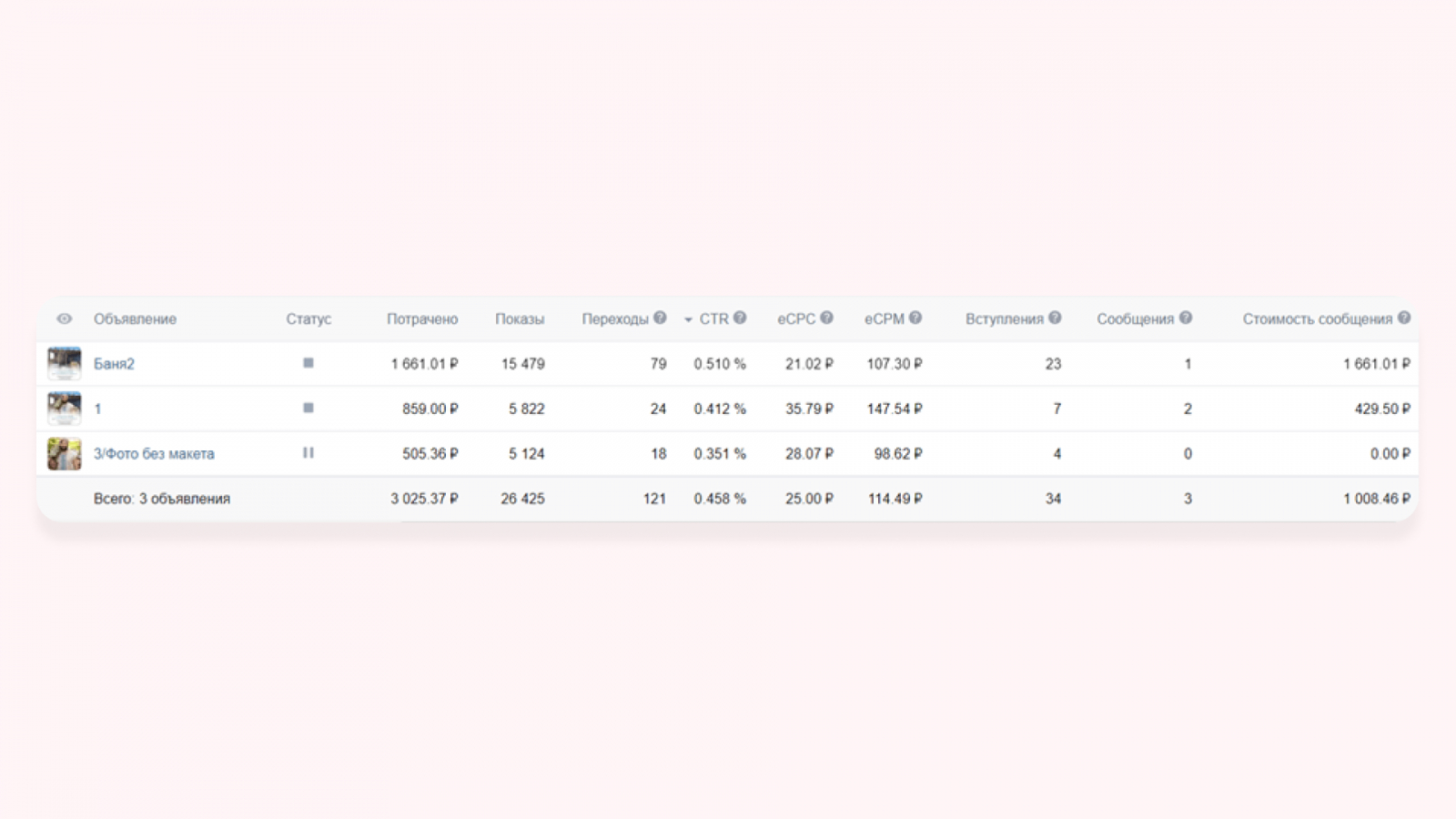
Task: Sort by the Потрачено column header
Action: pyautogui.click(x=422, y=318)
